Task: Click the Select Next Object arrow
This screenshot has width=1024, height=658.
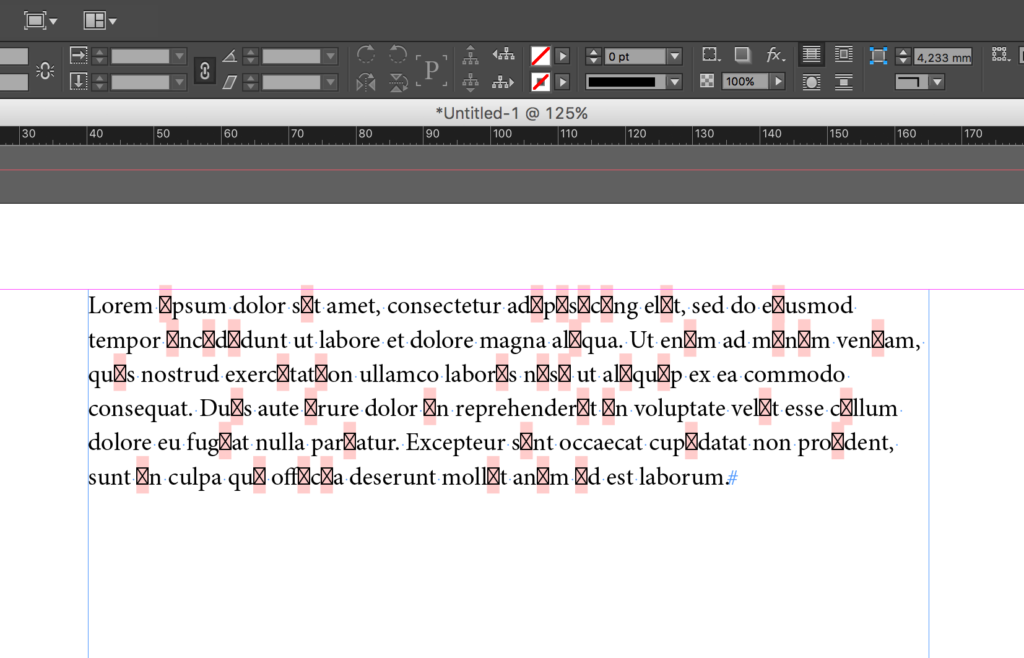Action: (x=505, y=82)
